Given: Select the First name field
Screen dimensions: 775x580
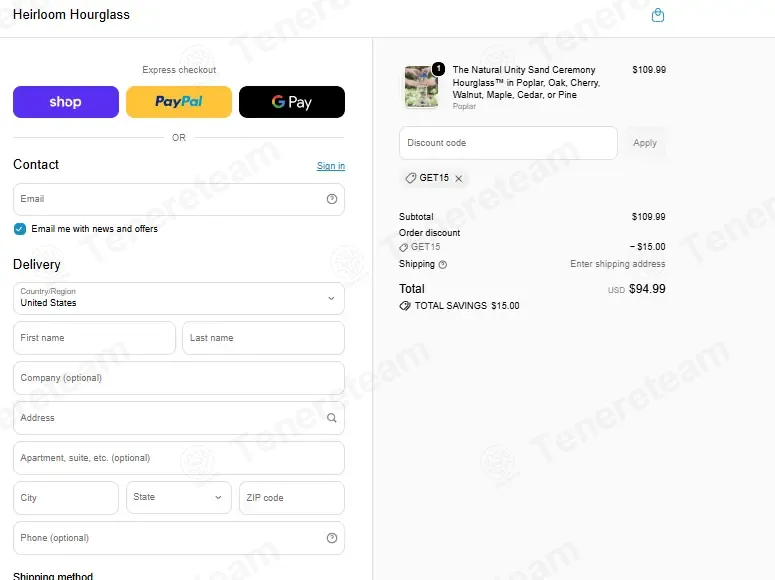Looking at the screenshot, I should tap(94, 338).
